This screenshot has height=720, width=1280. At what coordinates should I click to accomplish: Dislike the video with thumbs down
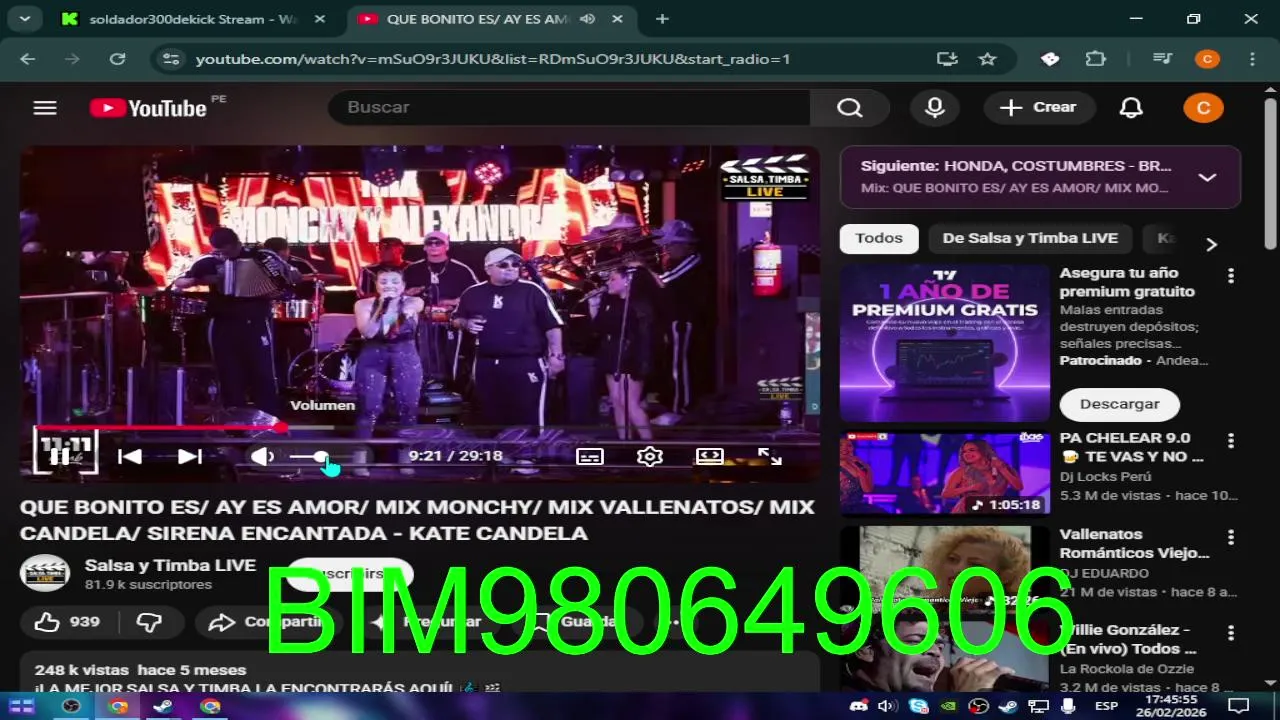(149, 622)
